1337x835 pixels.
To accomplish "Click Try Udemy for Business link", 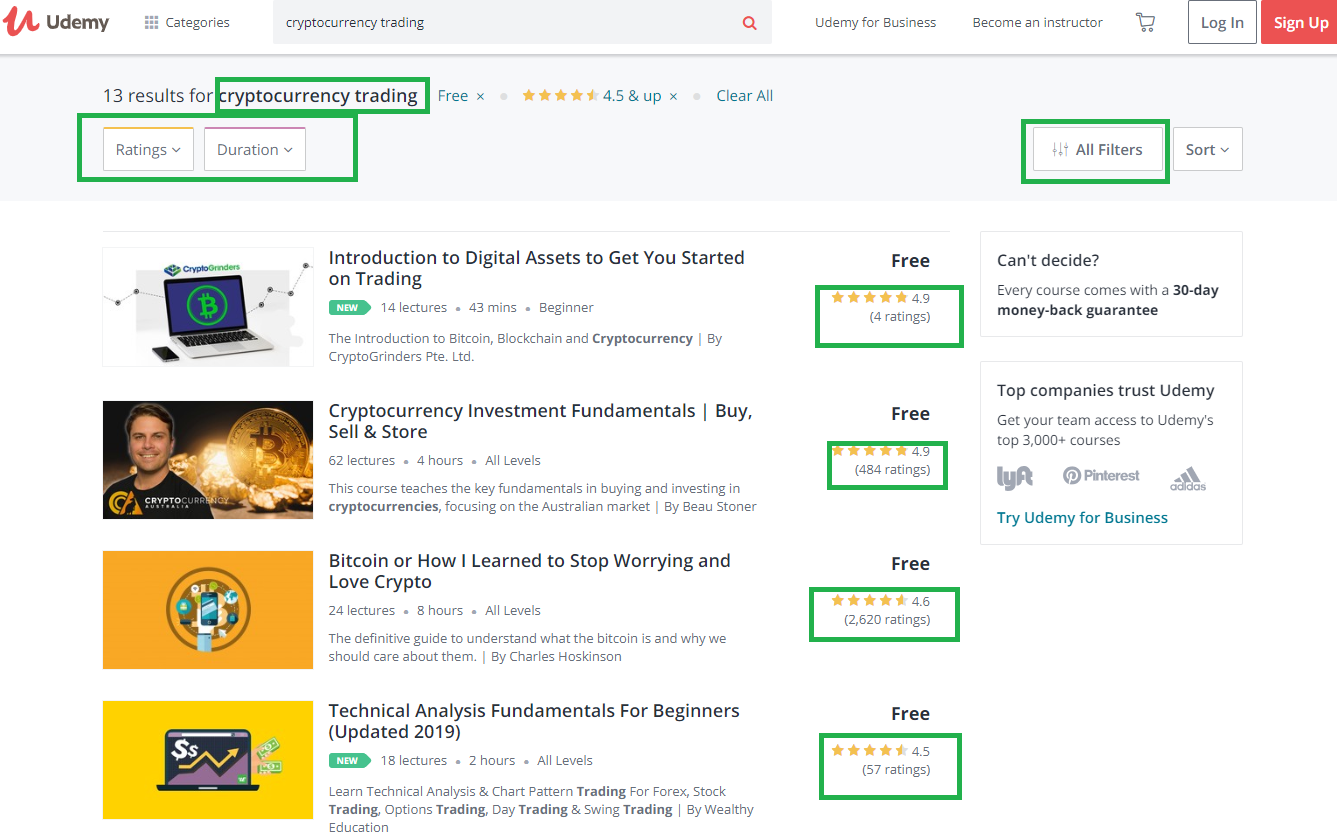I will click(1082, 517).
